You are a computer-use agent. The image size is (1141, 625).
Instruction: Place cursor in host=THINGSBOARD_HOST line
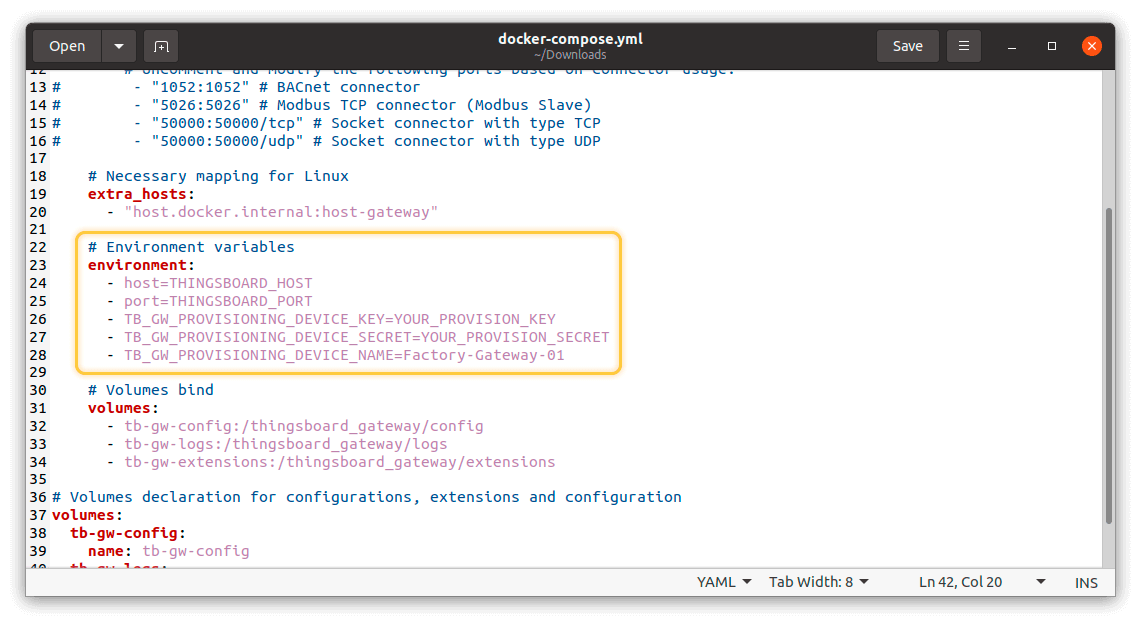[x=218, y=283]
